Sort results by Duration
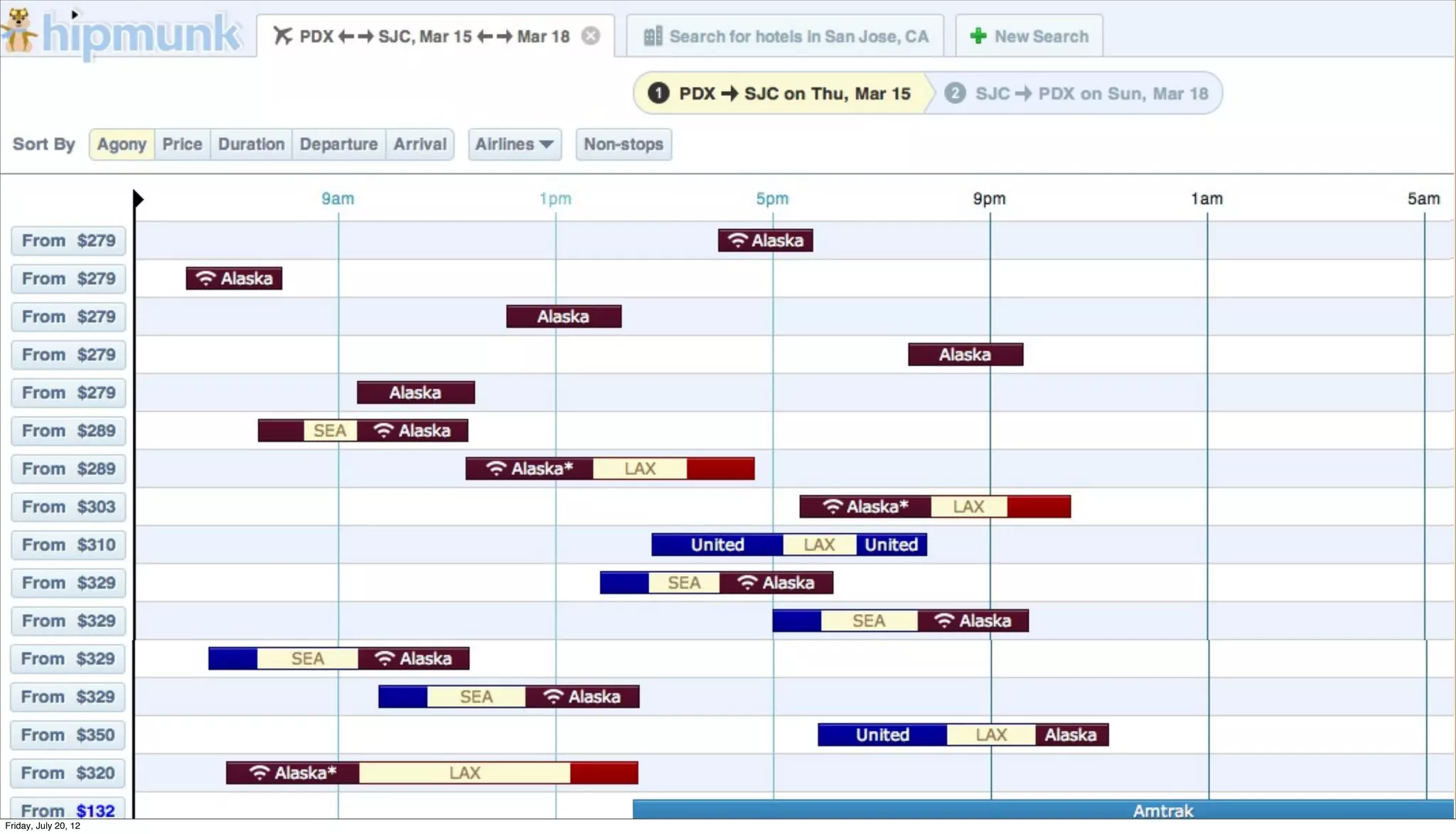This screenshot has width=1456, height=834. pos(251,144)
